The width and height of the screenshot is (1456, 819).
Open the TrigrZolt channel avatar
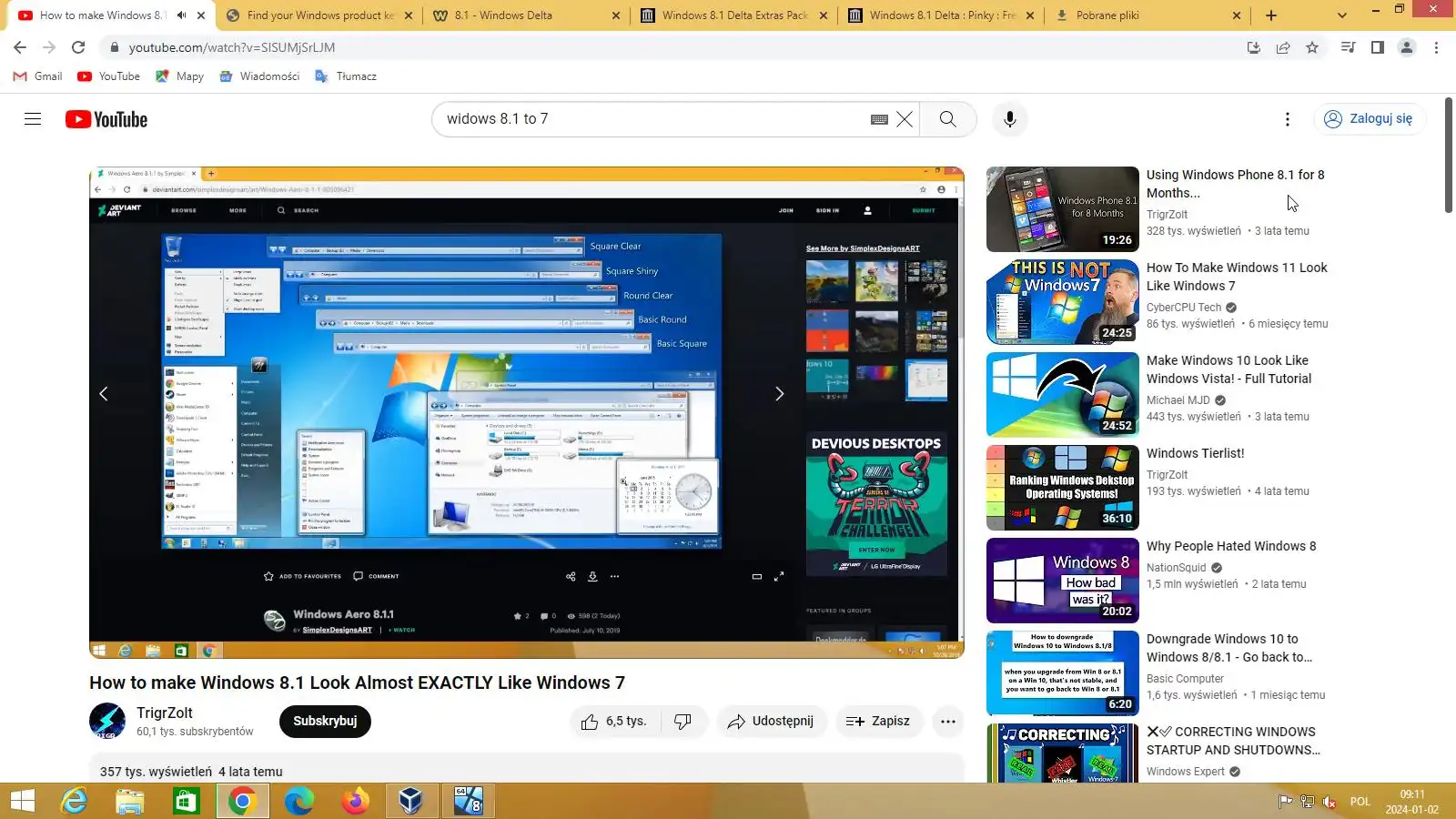(x=107, y=721)
